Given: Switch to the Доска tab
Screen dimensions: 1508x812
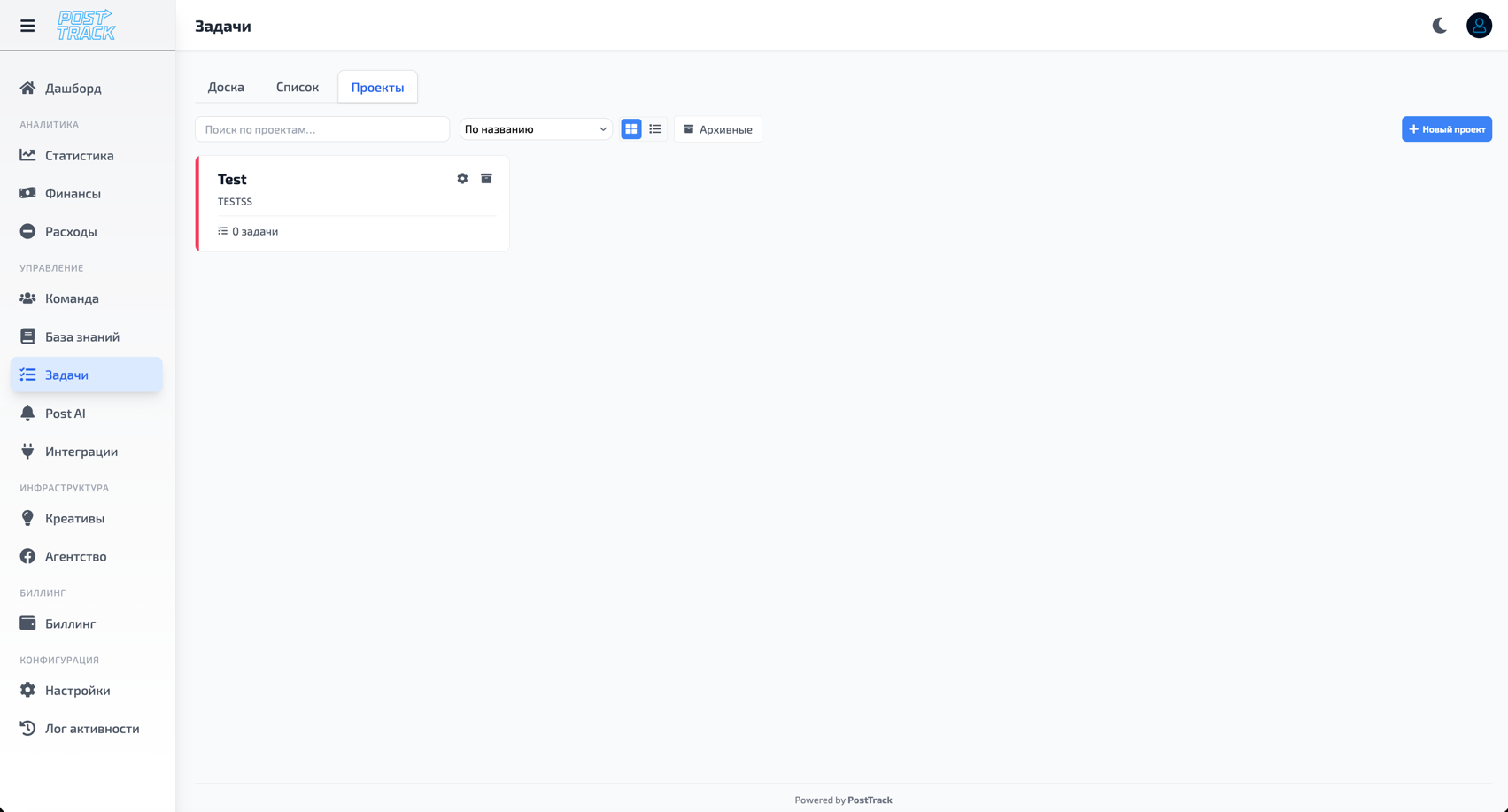Looking at the screenshot, I should click(x=226, y=86).
